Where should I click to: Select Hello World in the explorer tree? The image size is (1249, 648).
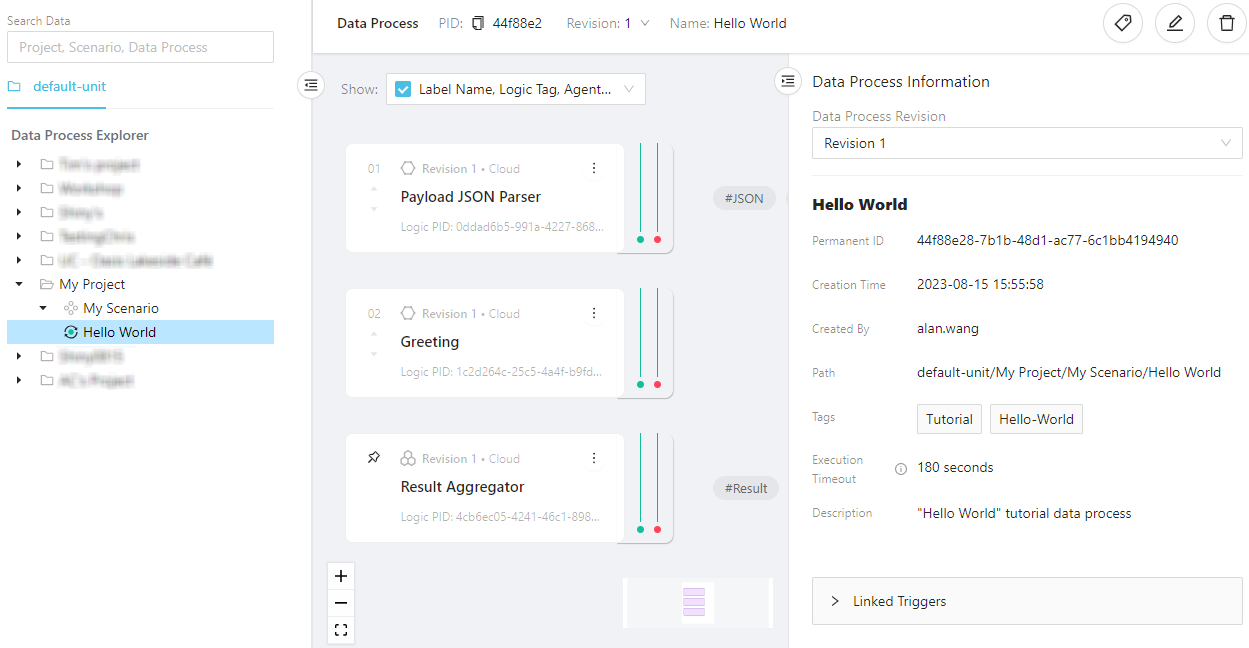pyautogui.click(x=119, y=332)
